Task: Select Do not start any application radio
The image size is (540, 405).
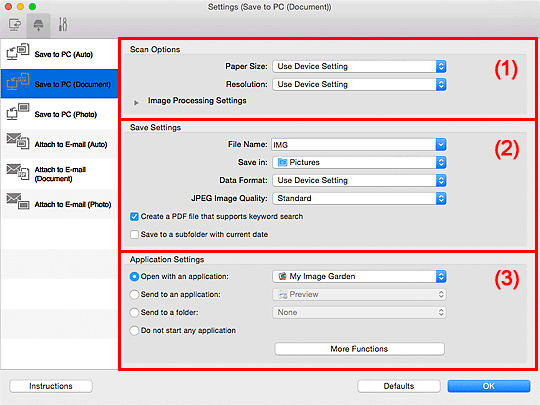Action: click(134, 331)
